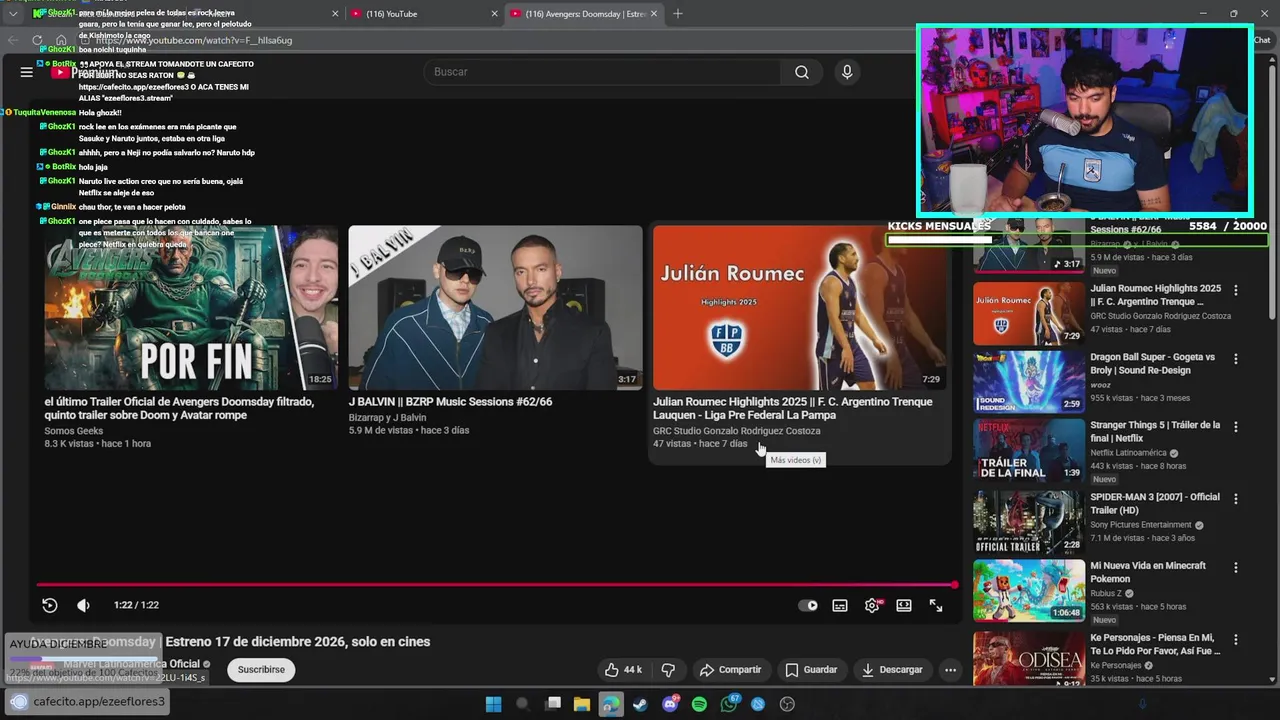Click the browser address bar URL

(x=194, y=40)
